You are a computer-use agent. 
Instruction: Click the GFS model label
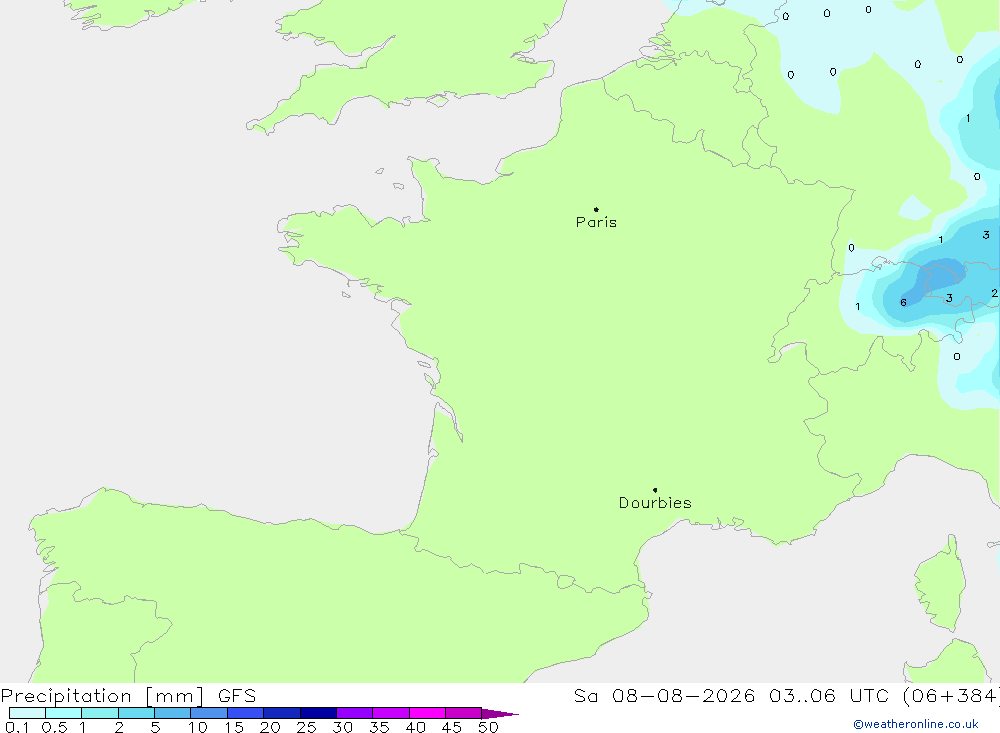pyautogui.click(x=237, y=696)
